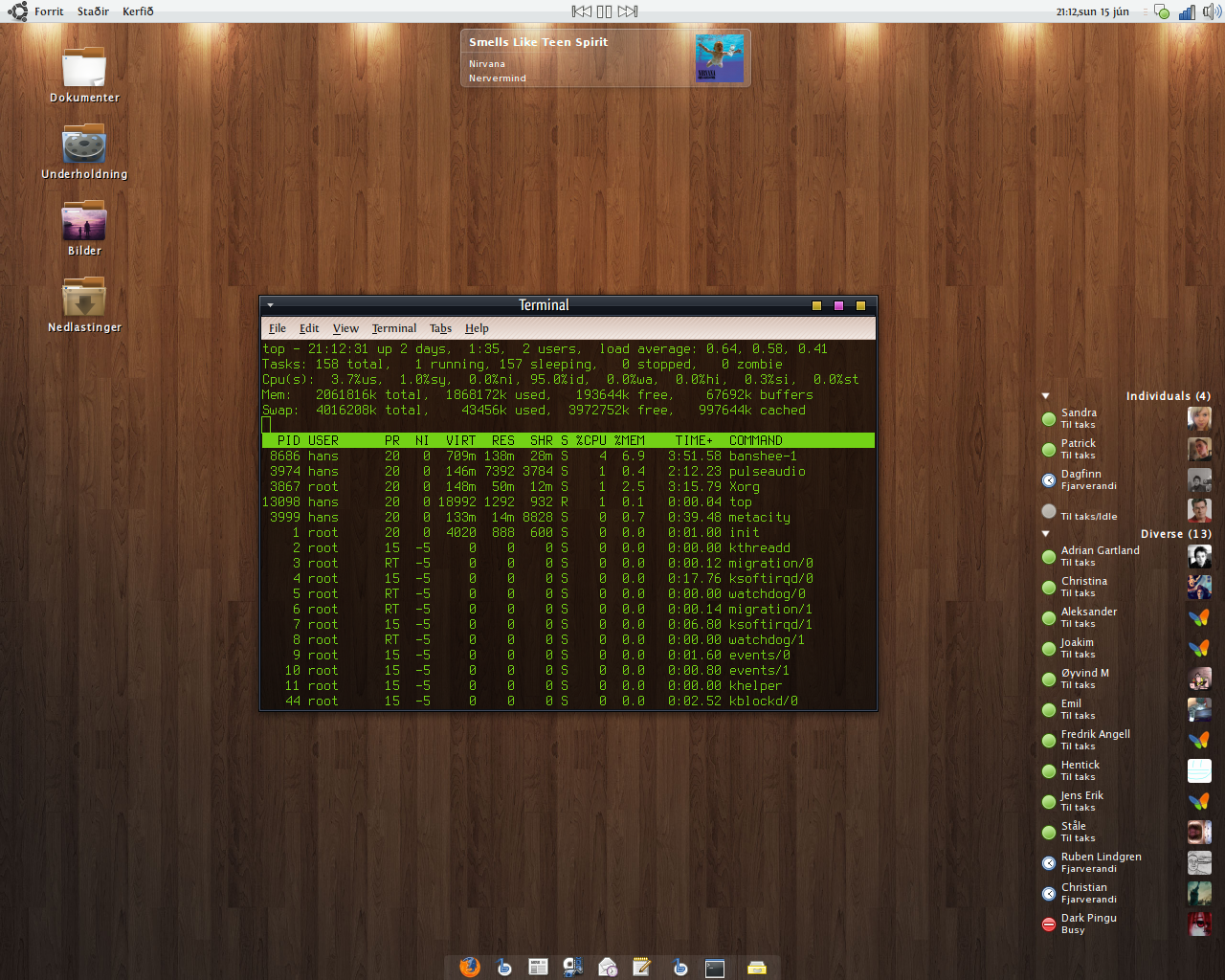Collapse the Individuals contact group
This screenshot has width=1225, height=980.
coord(1046,395)
